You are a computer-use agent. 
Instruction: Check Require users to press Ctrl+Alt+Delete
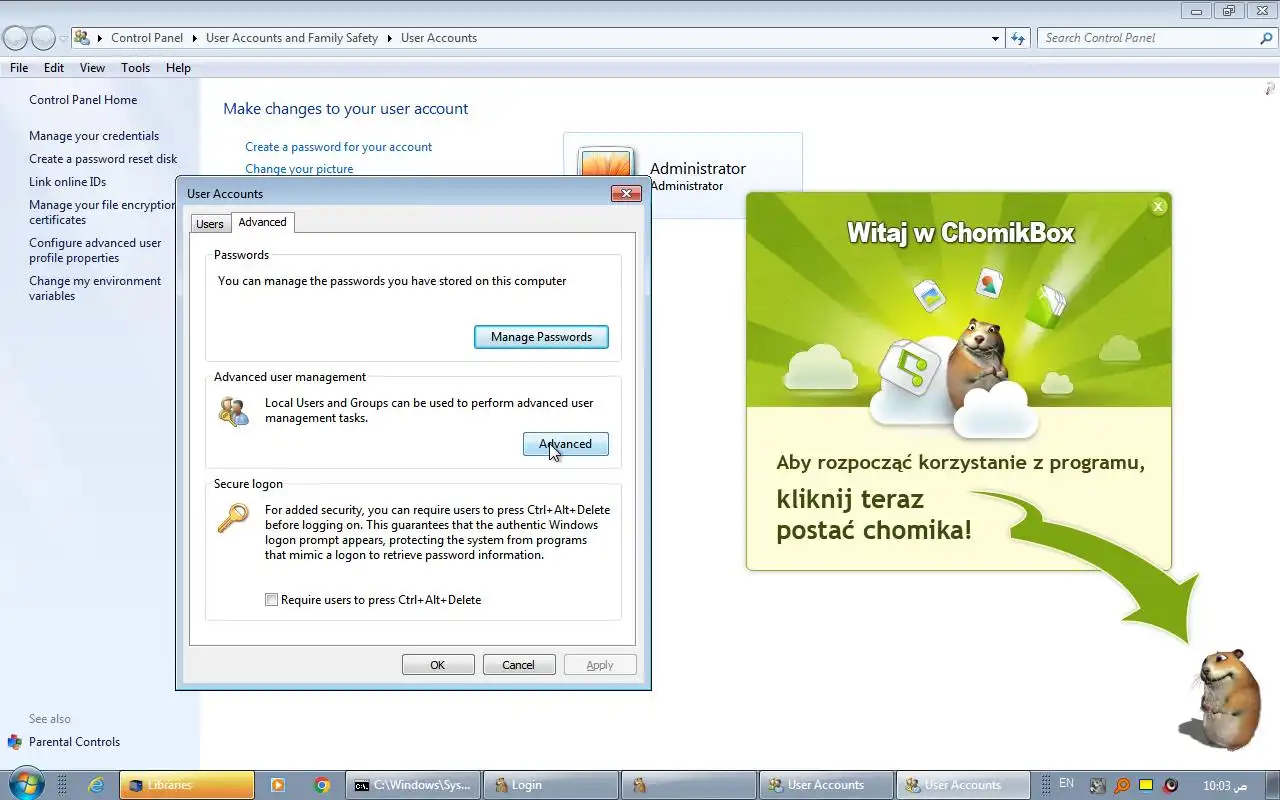coord(271,600)
